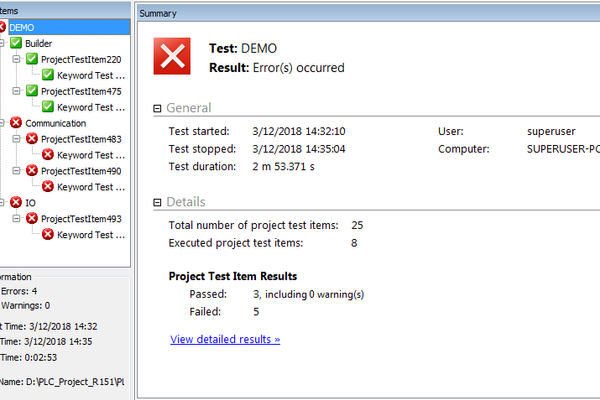Select Keyword Test under ProjectTestItem490
The height and width of the screenshot is (400, 600).
(x=91, y=187)
